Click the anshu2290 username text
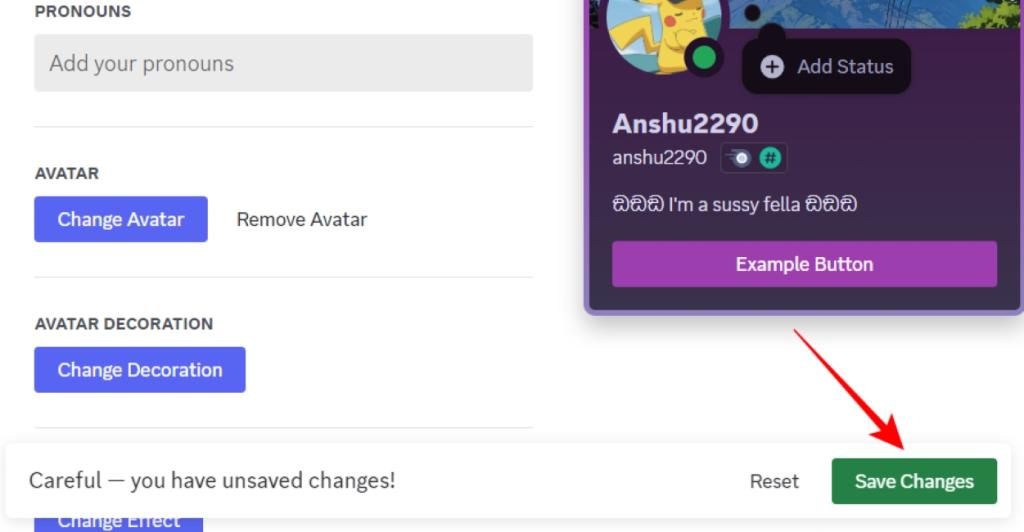 (x=659, y=158)
